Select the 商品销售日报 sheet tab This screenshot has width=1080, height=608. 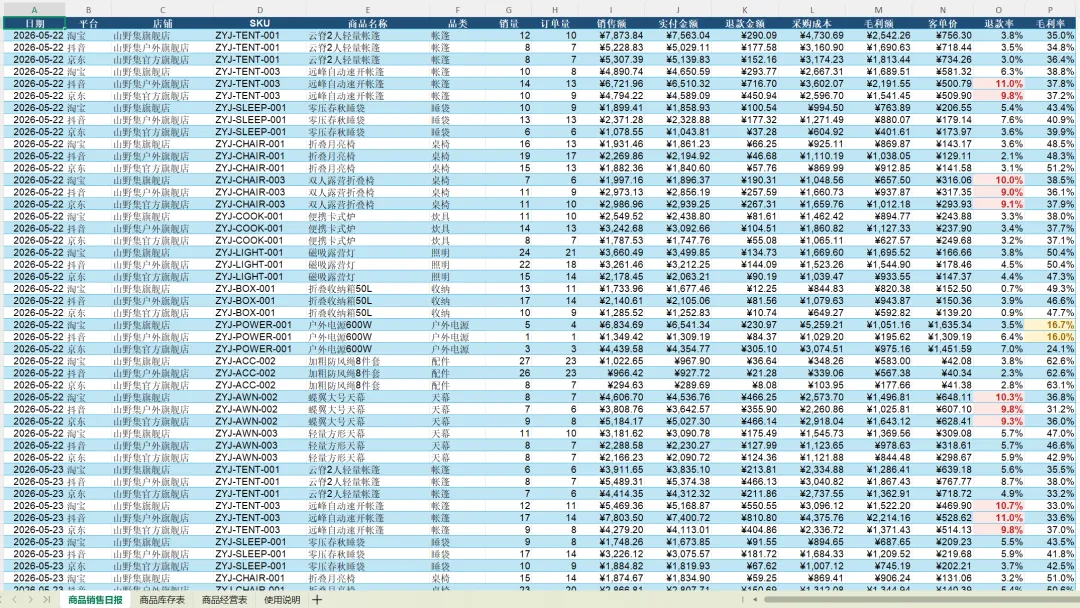point(95,600)
